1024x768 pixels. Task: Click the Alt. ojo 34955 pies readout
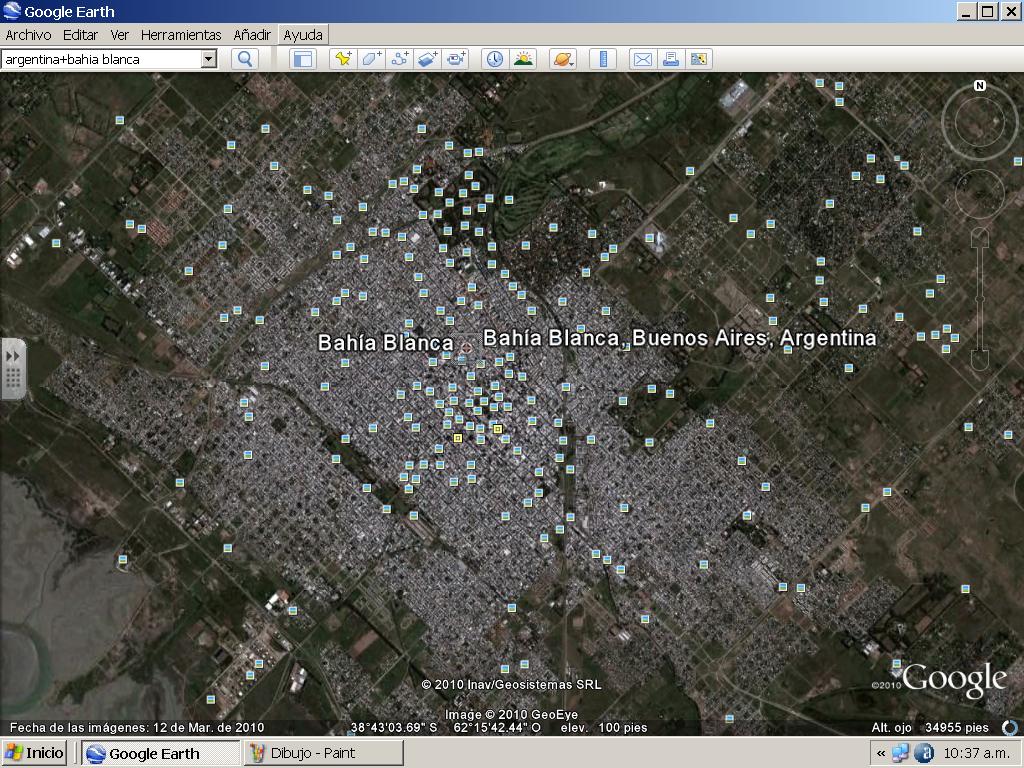(930, 728)
